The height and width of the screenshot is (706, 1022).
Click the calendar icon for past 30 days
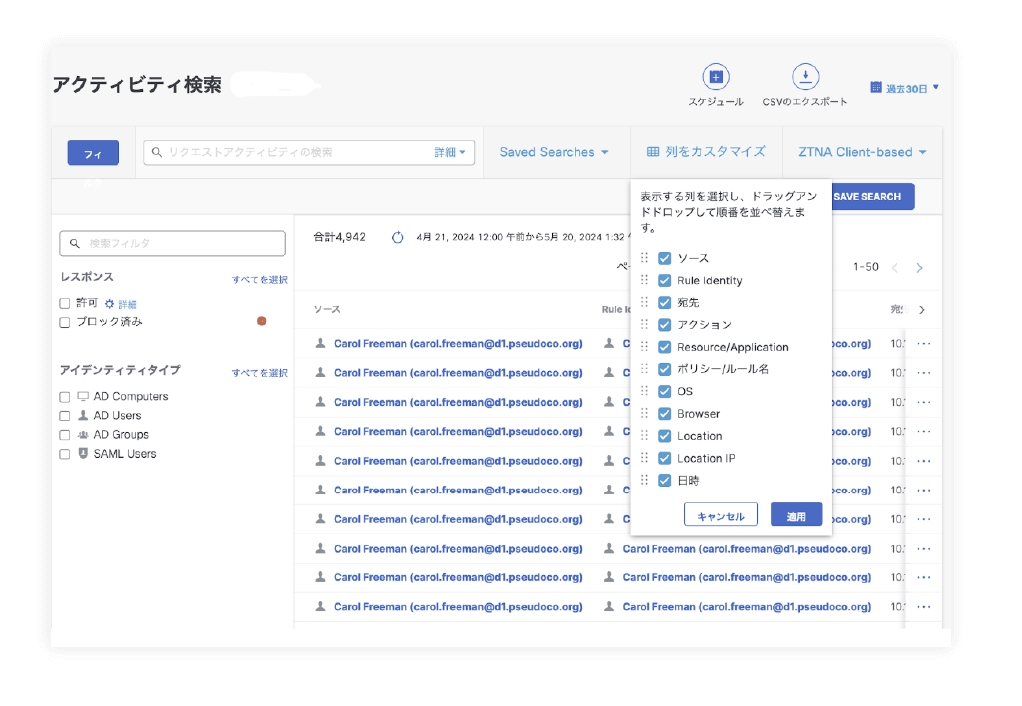876,88
